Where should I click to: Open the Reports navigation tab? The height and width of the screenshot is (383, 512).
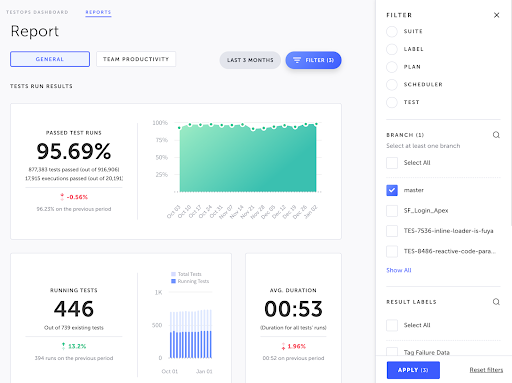98,12
